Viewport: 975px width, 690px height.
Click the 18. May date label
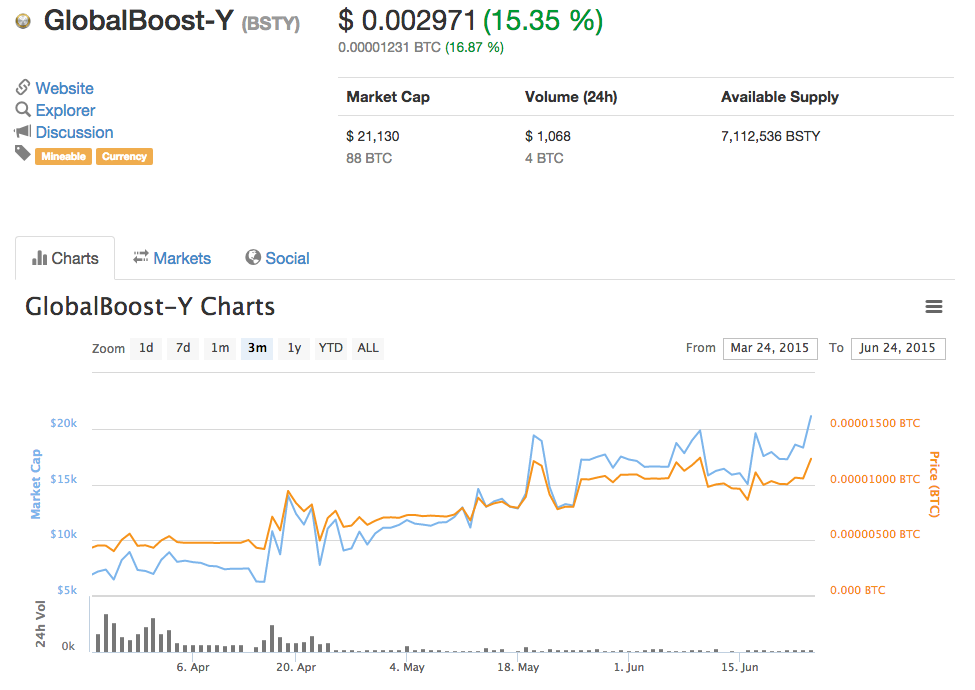[518, 667]
